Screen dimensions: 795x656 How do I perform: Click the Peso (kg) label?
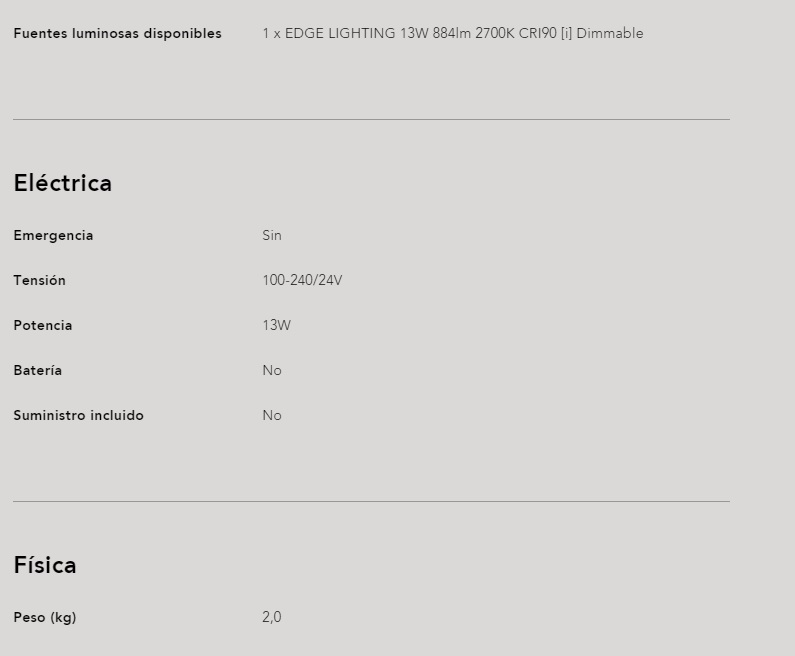tap(45, 617)
